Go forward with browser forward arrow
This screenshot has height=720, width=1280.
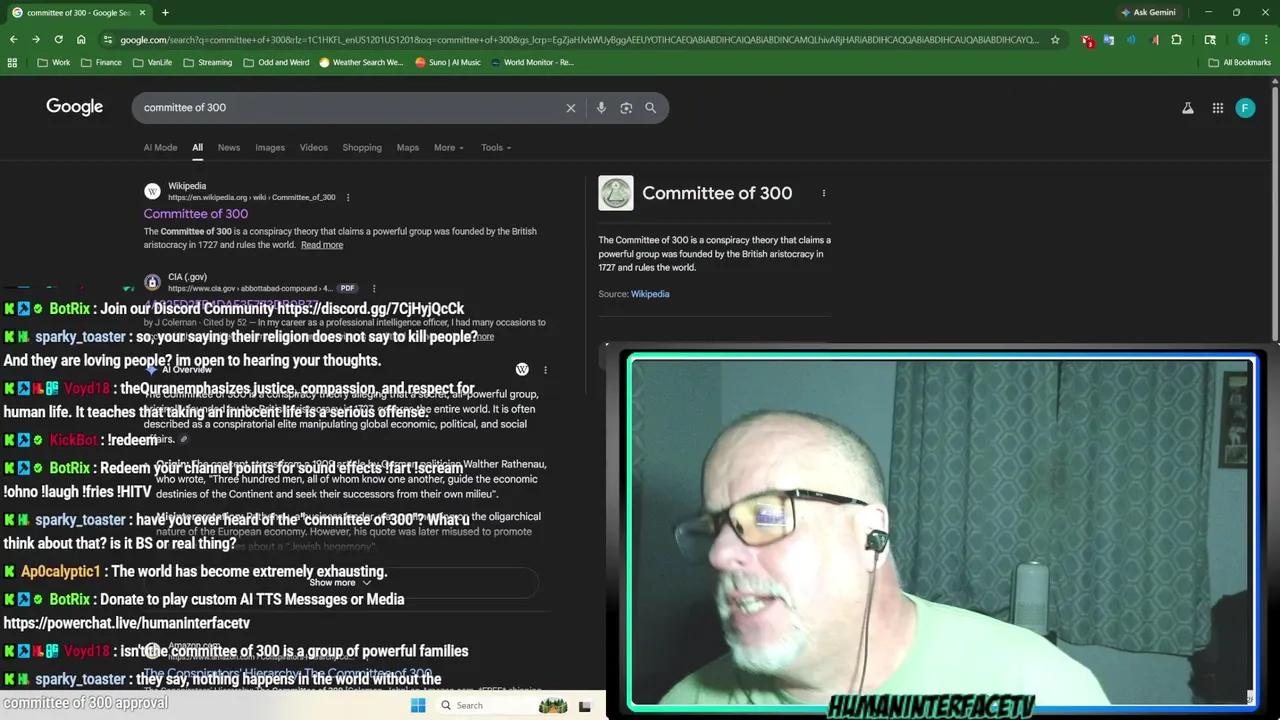pyautogui.click(x=36, y=40)
